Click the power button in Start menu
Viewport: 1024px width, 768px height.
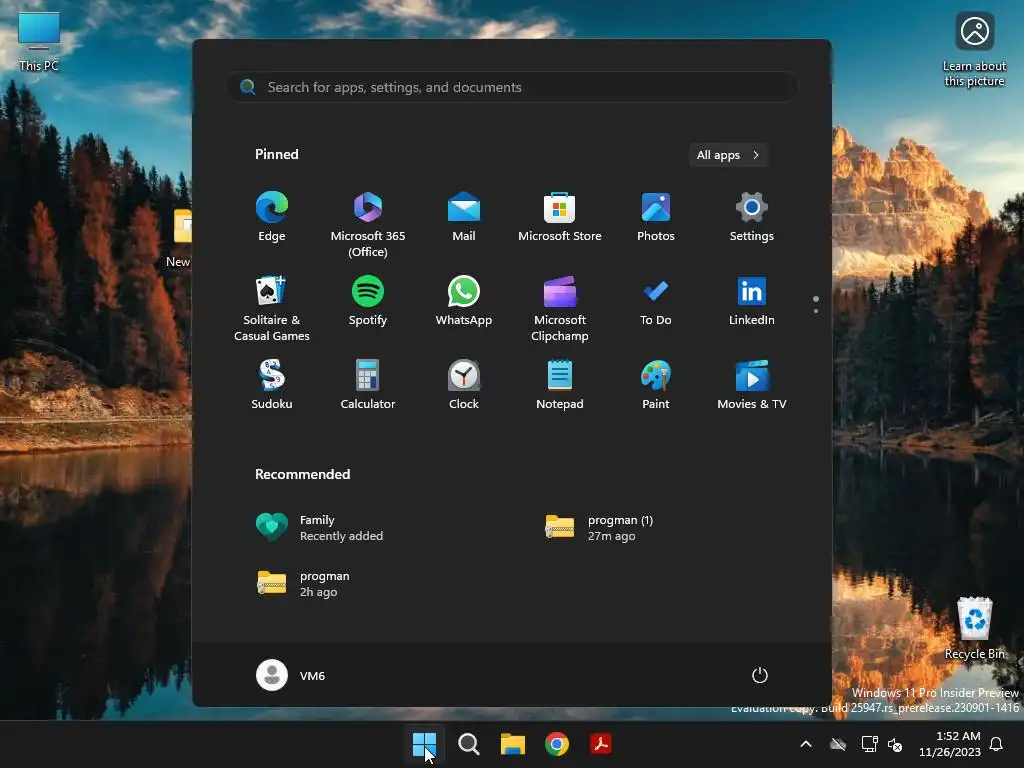point(760,675)
